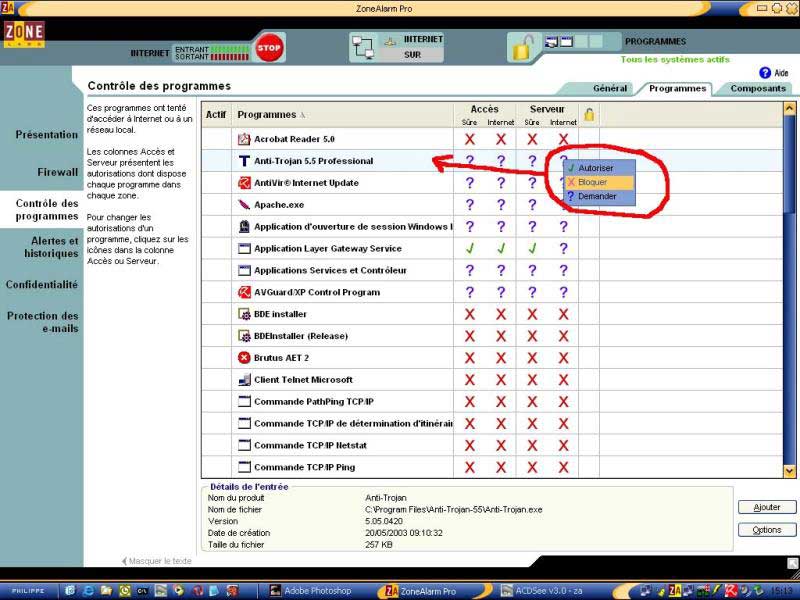Toggle Commande PathPing TCP/IP Accès Internet permission
The width and height of the screenshot is (800, 600).
pyautogui.click(x=501, y=402)
